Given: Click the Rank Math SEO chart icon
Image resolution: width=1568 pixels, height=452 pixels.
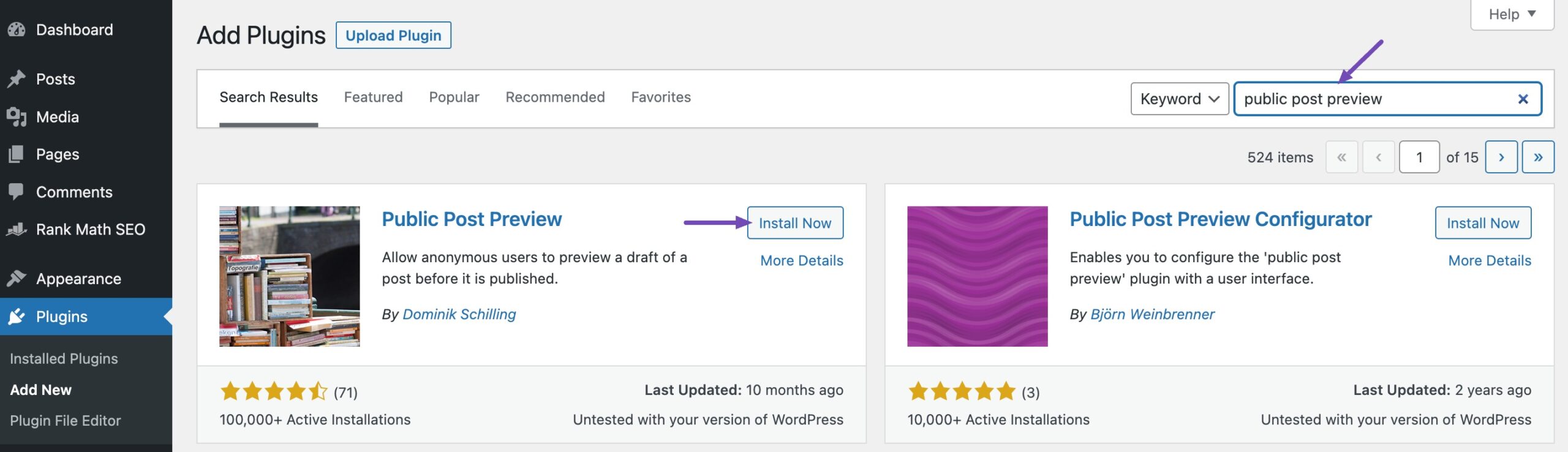Looking at the screenshot, I should tap(17, 229).
